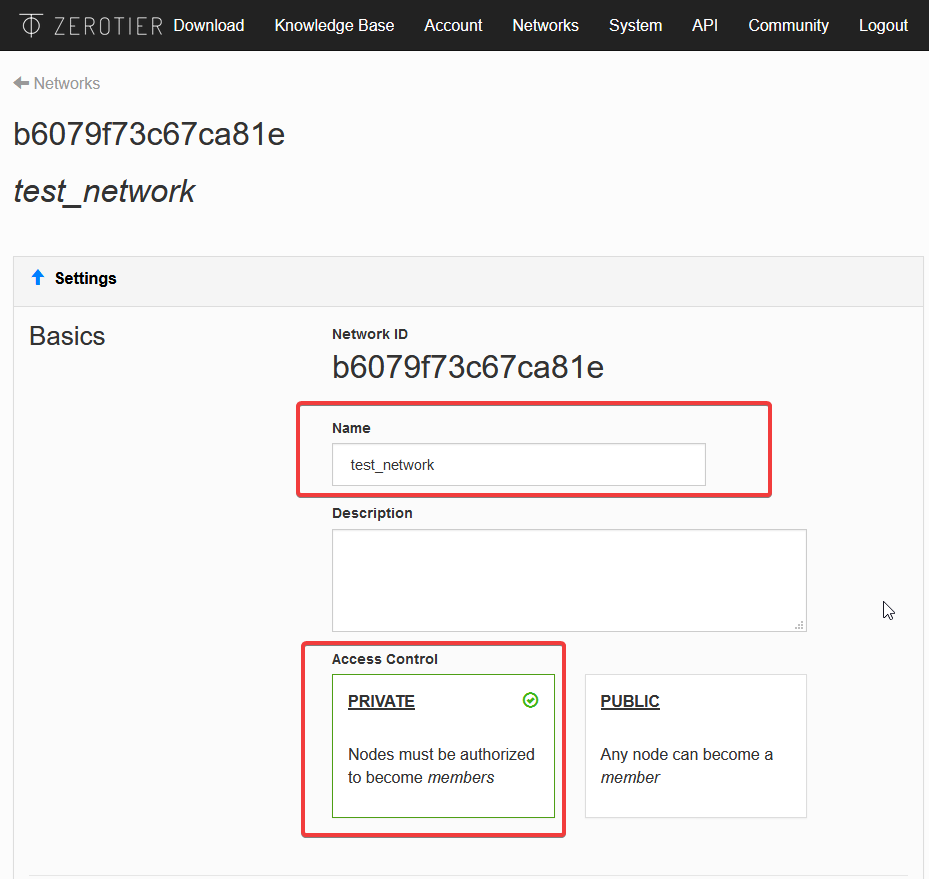This screenshot has height=879, width=929.
Task: Click the Basics section heading
Action: (67, 336)
